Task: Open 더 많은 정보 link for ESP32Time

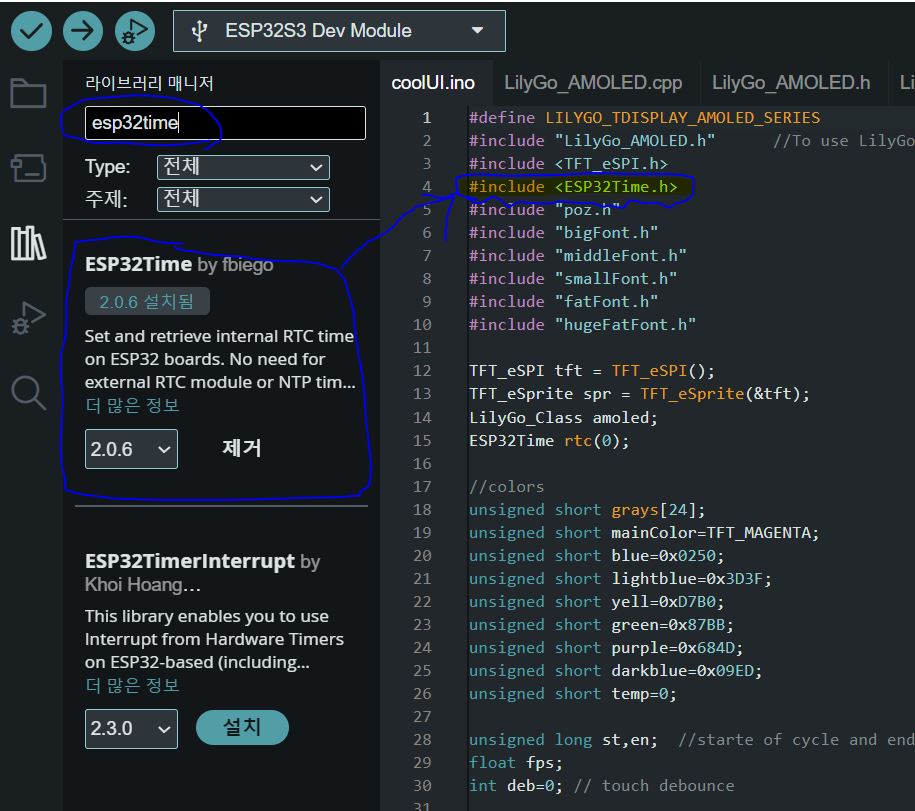Action: coord(132,406)
